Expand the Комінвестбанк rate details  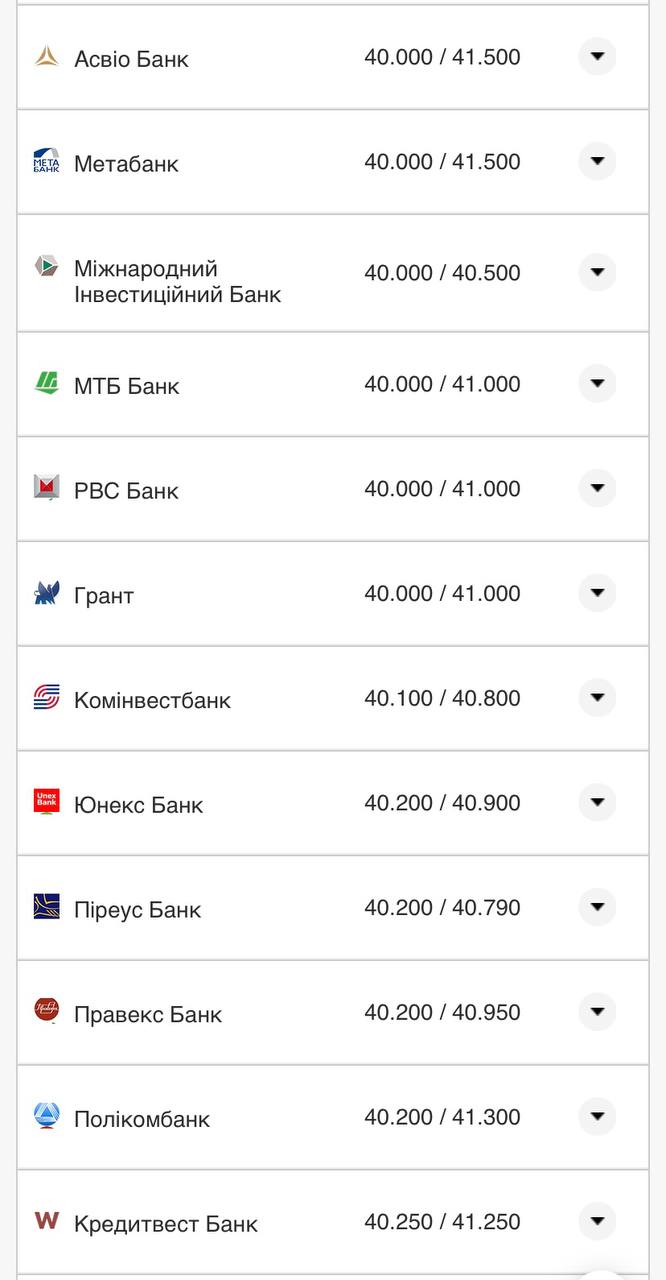(x=597, y=697)
